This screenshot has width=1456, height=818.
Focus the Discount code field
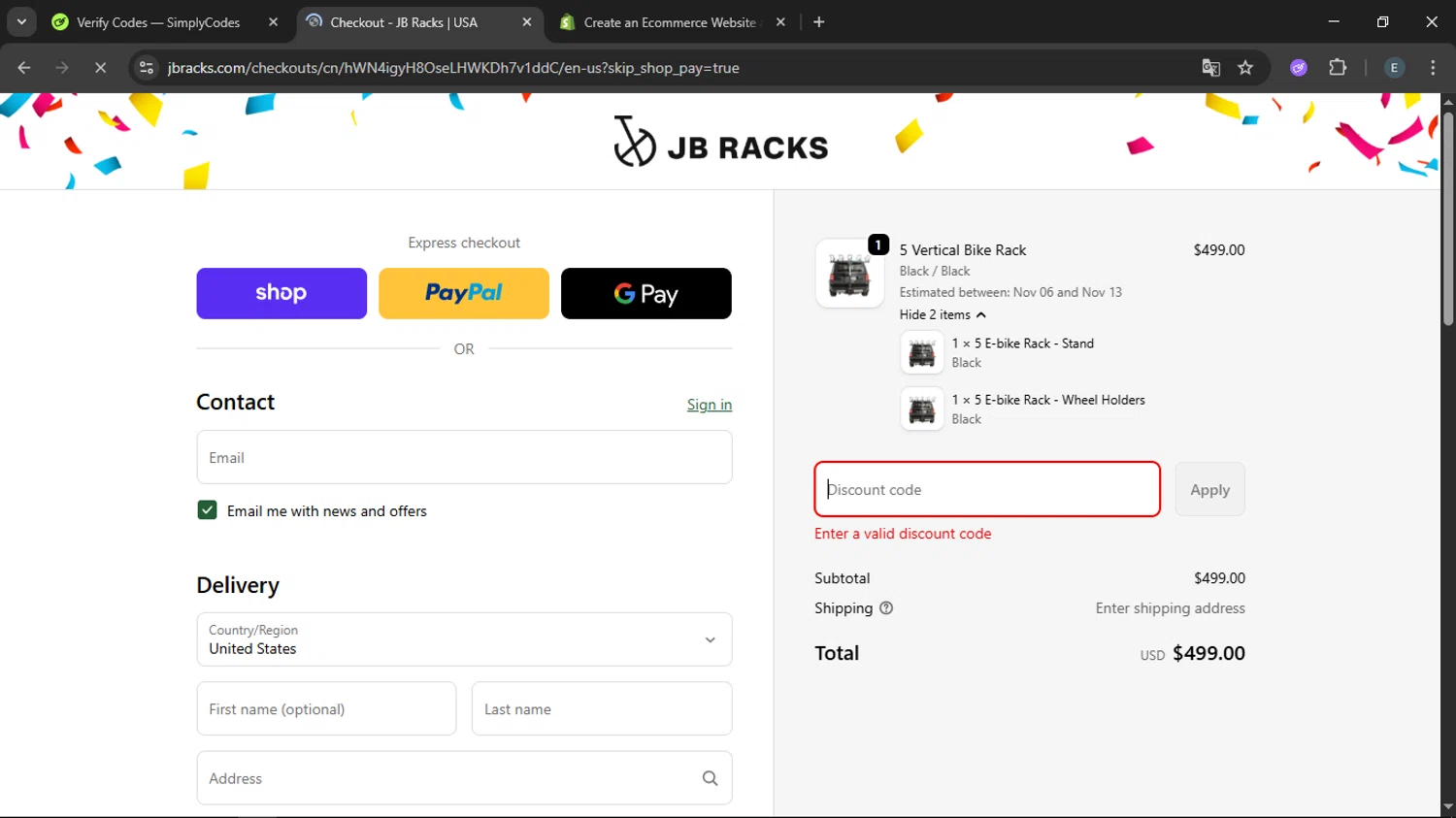(x=987, y=489)
